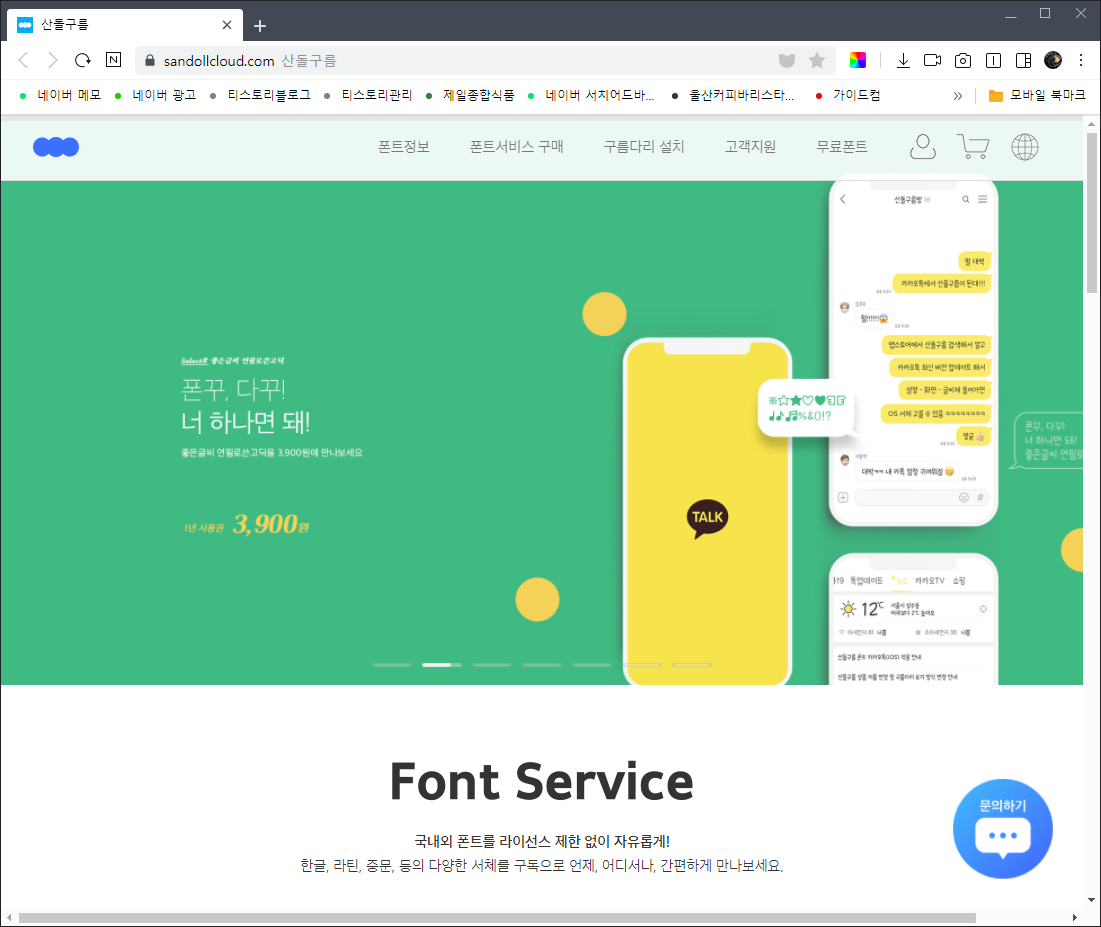The height and width of the screenshot is (927, 1101).
Task: Select the first carousel slide indicator
Action: pos(392,664)
